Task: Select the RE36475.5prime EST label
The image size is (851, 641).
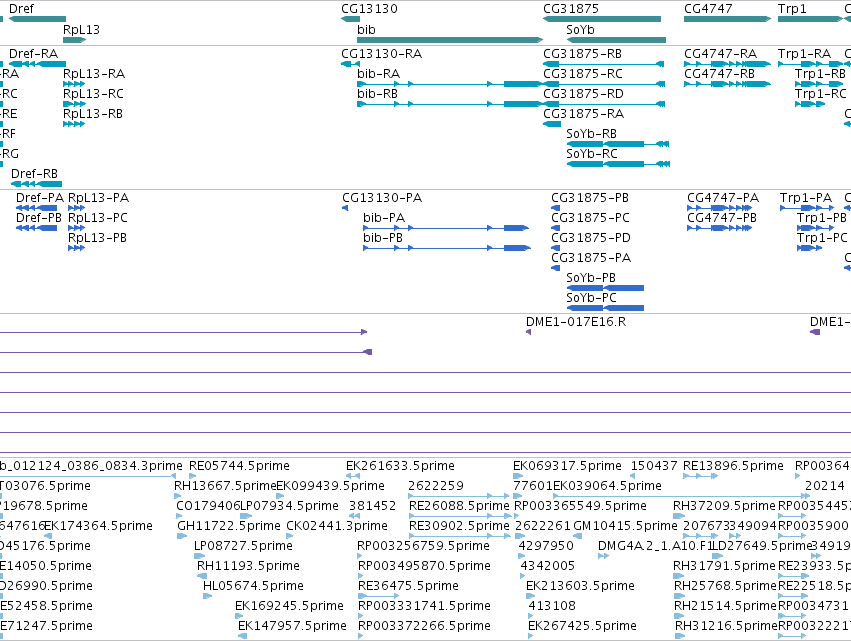Action: (x=408, y=586)
